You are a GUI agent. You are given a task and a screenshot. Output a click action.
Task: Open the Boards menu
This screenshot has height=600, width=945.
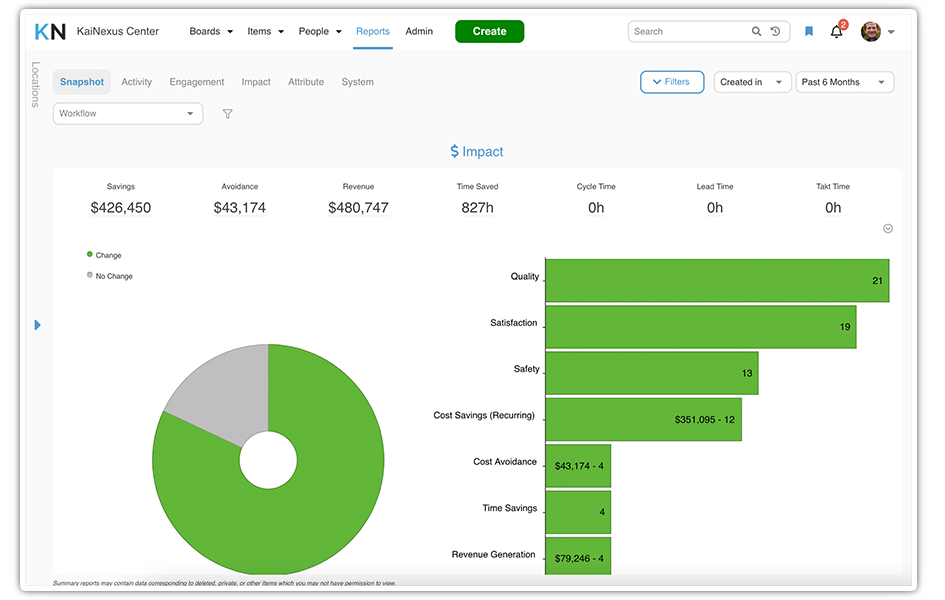(211, 32)
